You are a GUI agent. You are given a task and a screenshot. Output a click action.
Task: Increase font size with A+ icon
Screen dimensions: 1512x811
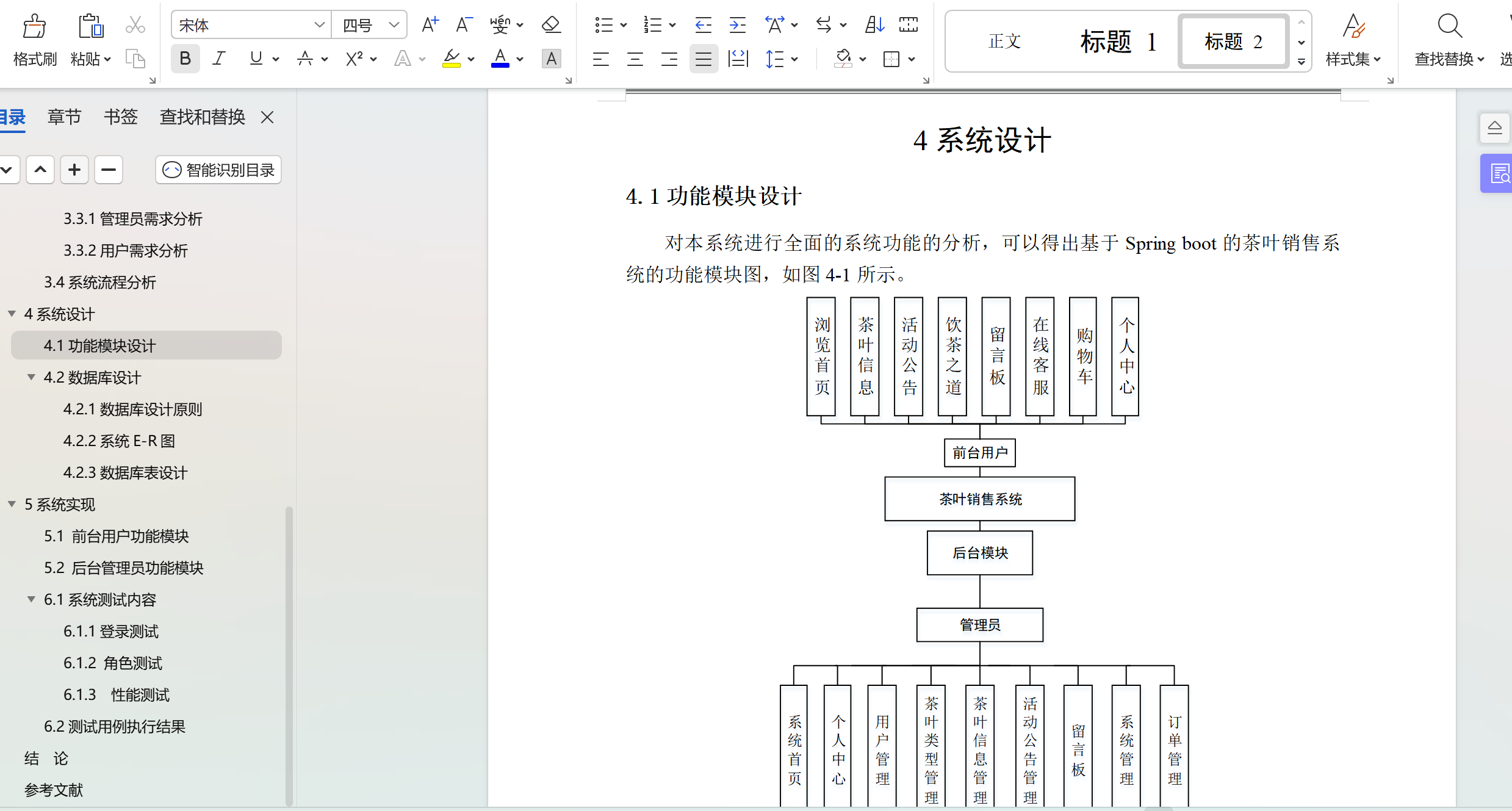pyautogui.click(x=430, y=25)
